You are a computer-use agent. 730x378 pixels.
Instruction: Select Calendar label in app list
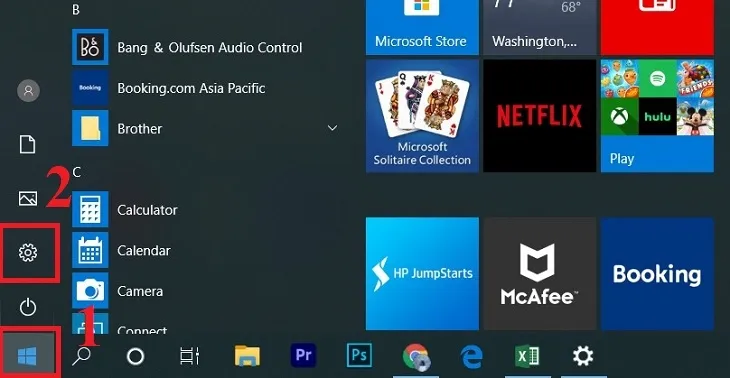click(x=144, y=250)
